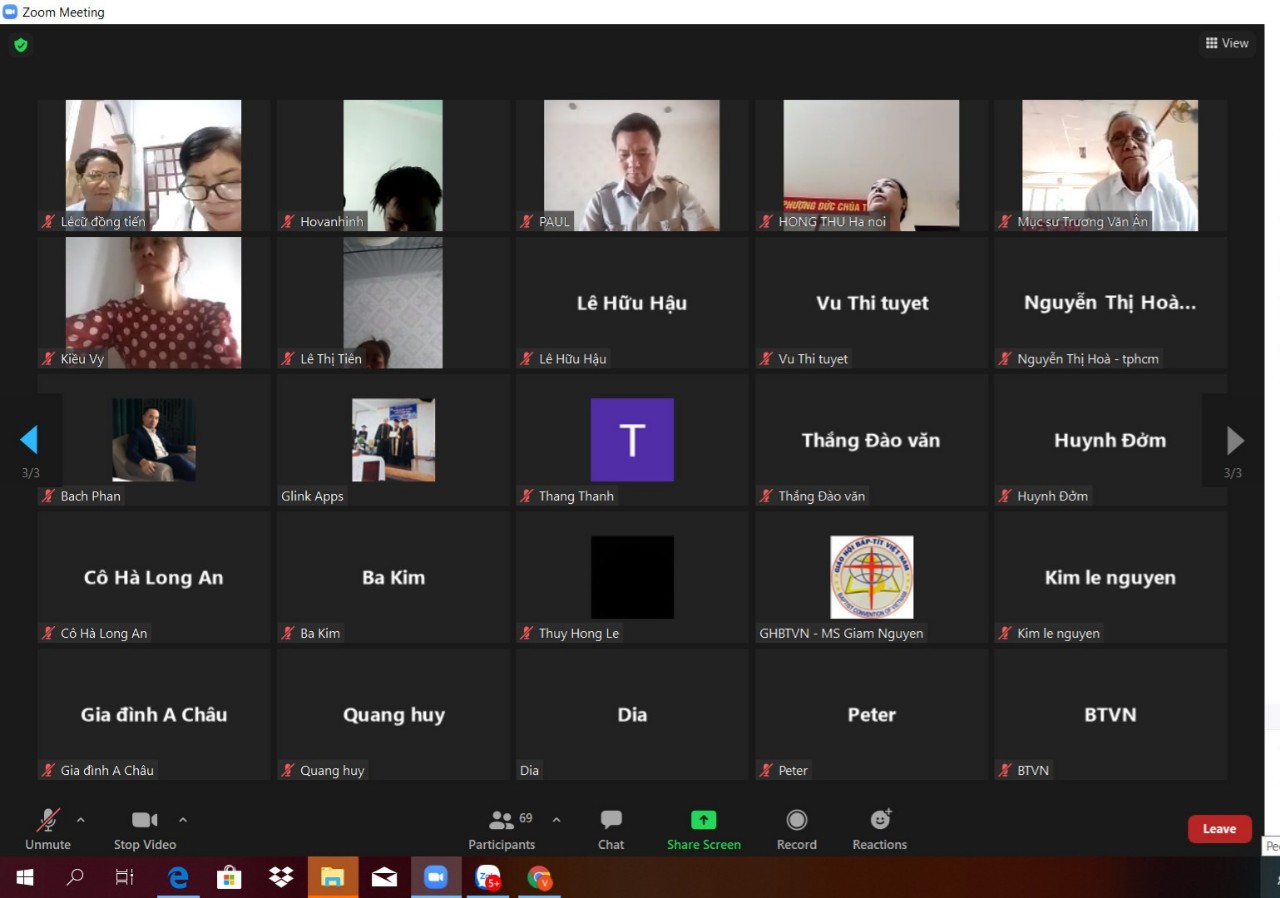Click the green Share Screen icon
The height and width of the screenshot is (898, 1280).
[x=704, y=821]
